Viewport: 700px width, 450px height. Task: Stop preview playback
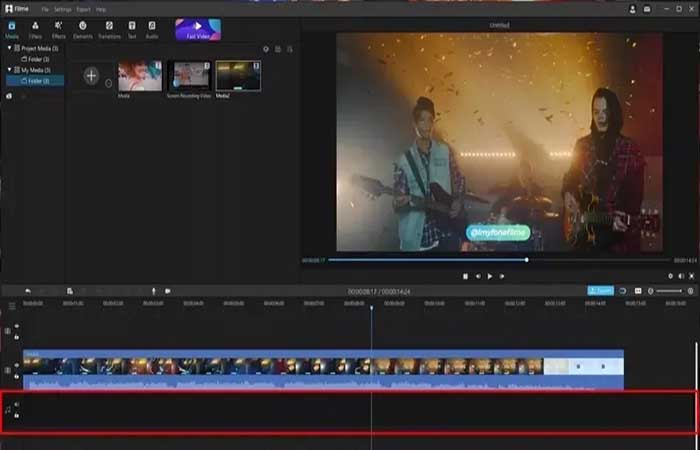click(465, 276)
